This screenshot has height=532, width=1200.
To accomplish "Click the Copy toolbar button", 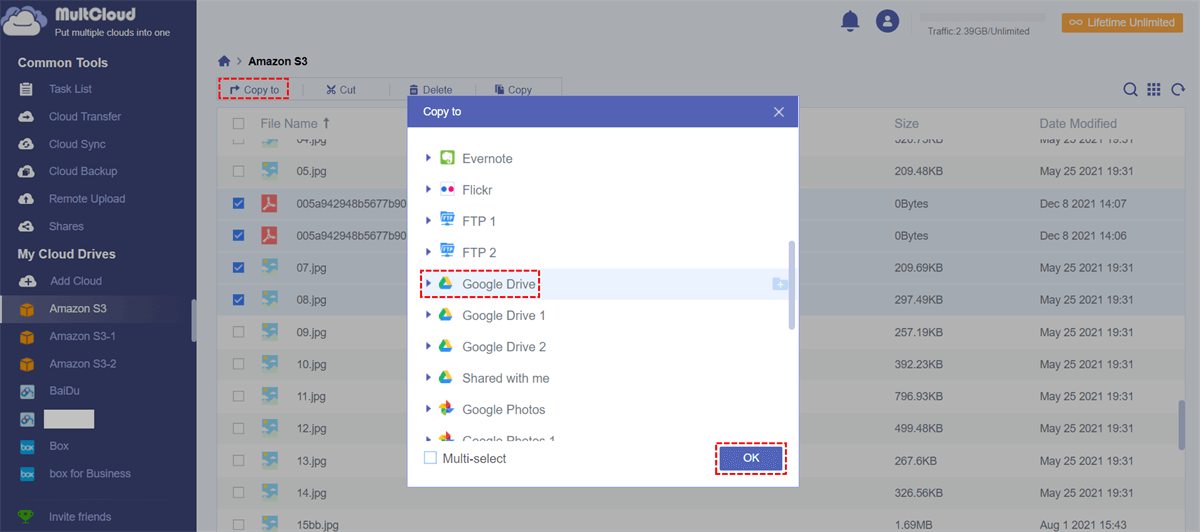I will coord(513,89).
